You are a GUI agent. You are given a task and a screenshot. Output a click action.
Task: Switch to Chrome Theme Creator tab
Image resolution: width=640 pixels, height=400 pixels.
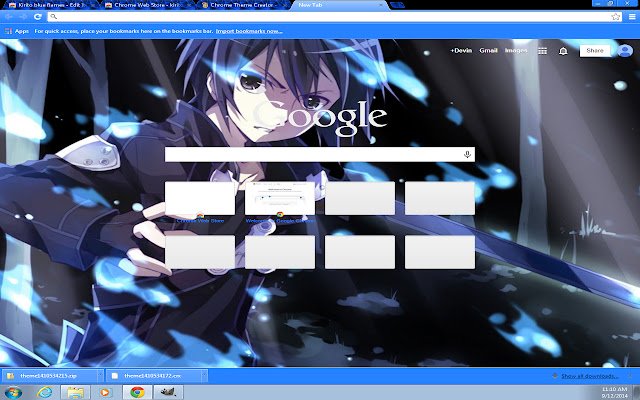pyautogui.click(x=243, y=5)
